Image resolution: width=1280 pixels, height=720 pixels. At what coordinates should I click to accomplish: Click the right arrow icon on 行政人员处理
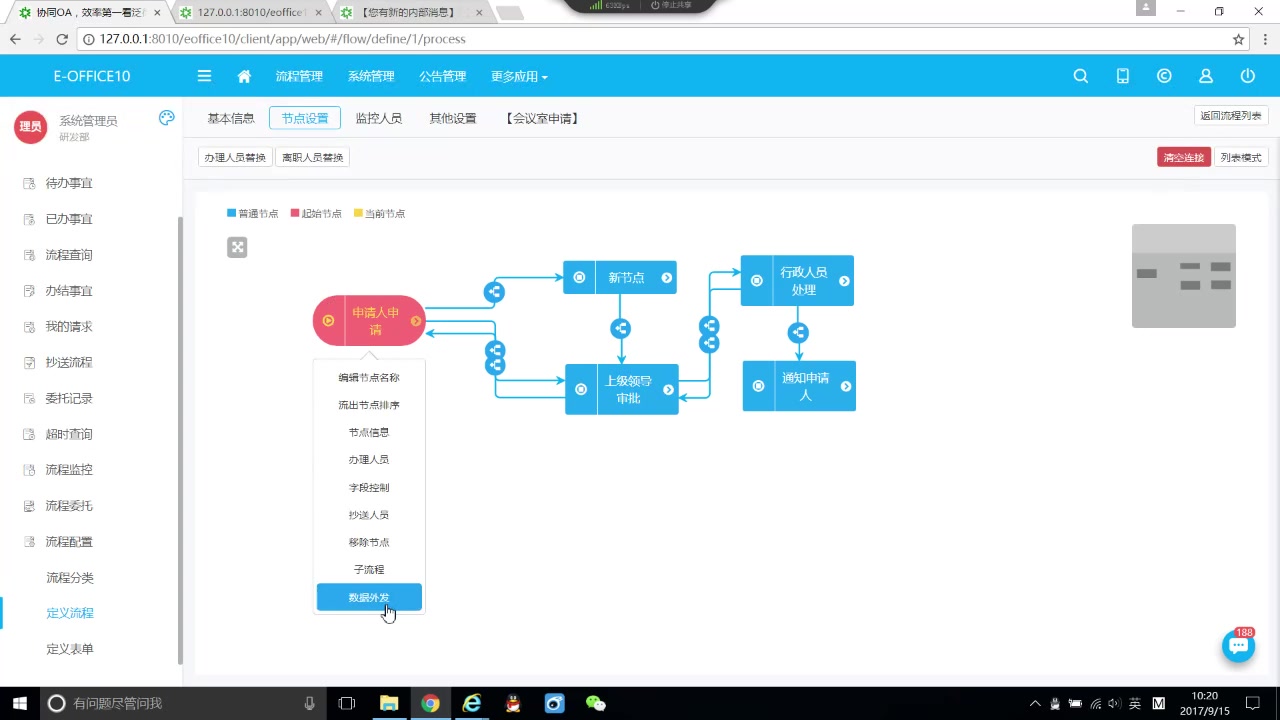click(x=845, y=281)
